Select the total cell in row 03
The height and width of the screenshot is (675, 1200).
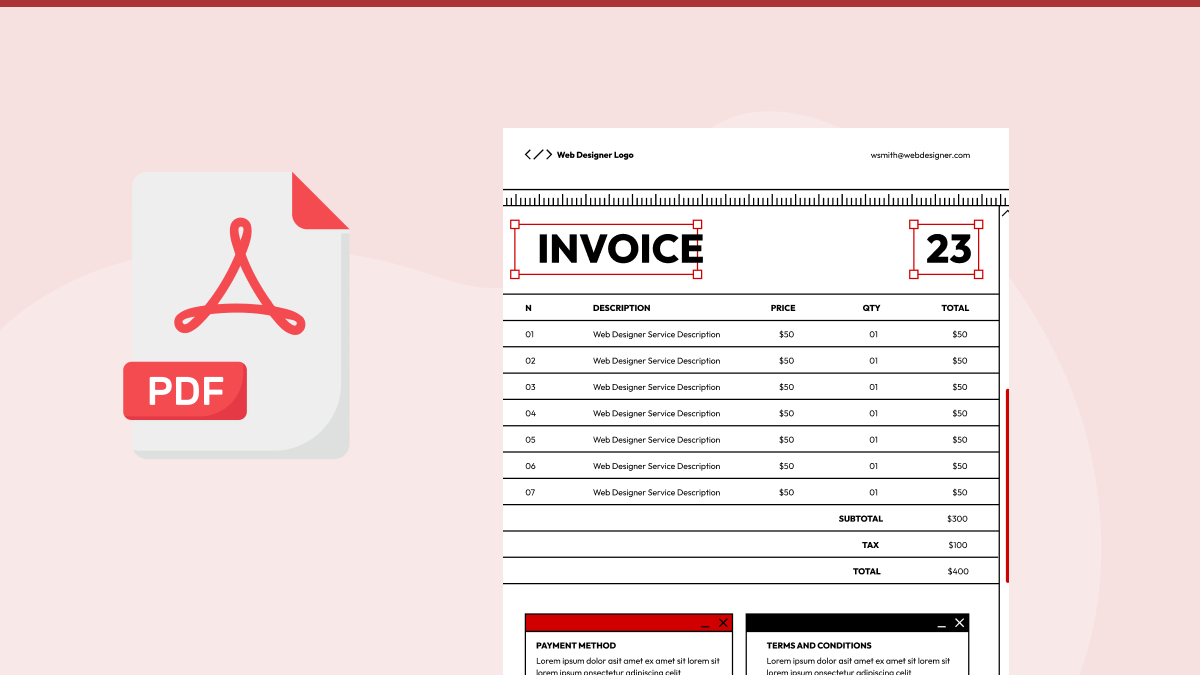[x=960, y=387]
